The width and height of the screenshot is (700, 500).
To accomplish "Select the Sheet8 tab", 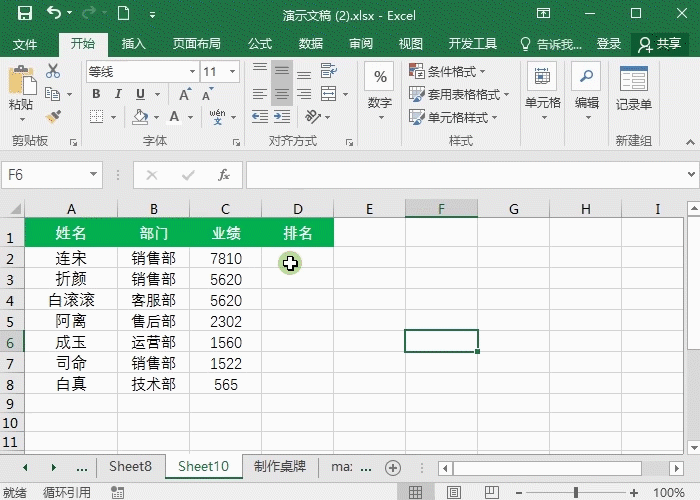I will pyautogui.click(x=130, y=467).
